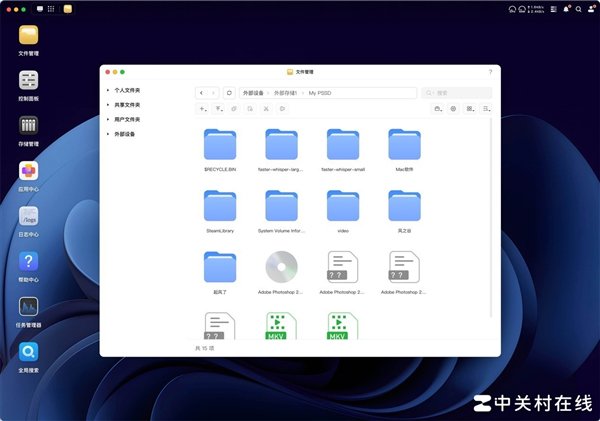Screen dimensions: 600x421
Task: Click the paste icon in file toolbar
Action: (250, 109)
